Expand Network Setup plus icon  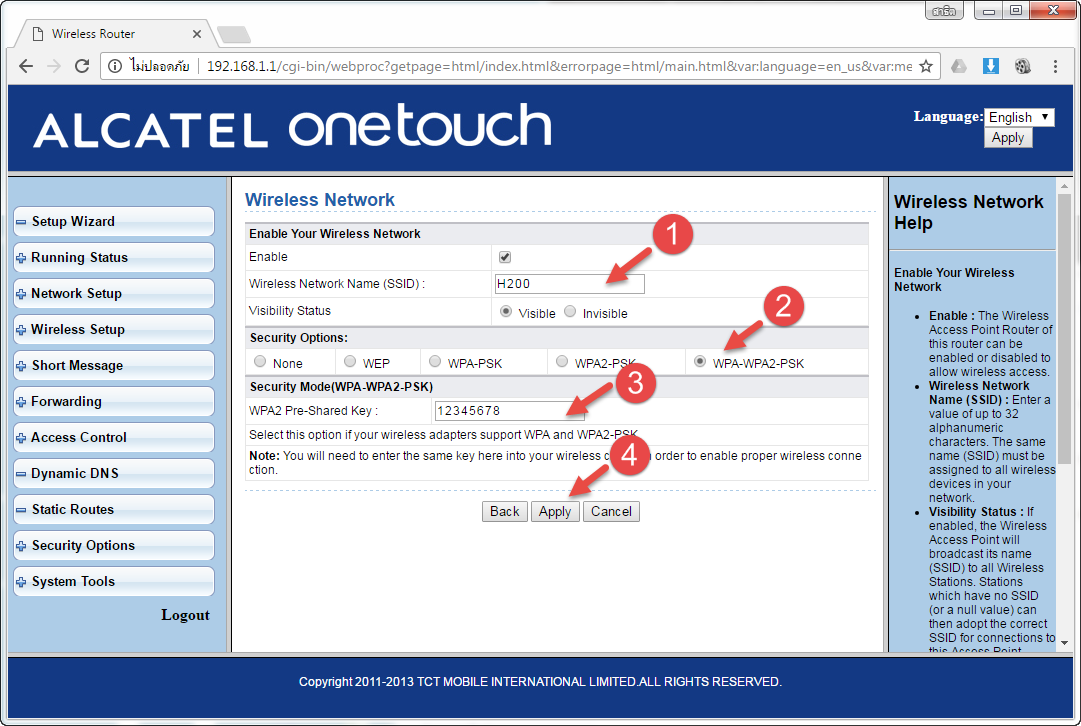pyautogui.click(x=21, y=294)
